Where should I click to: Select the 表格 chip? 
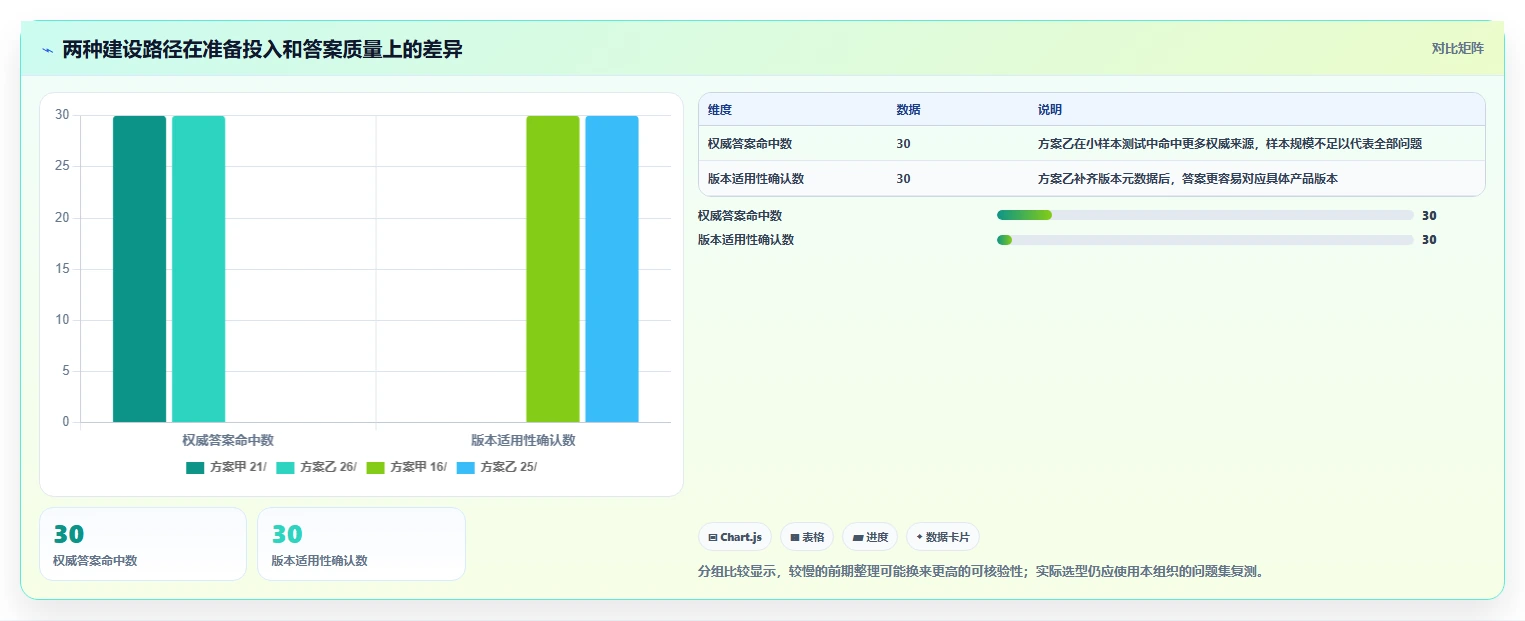[x=807, y=537]
